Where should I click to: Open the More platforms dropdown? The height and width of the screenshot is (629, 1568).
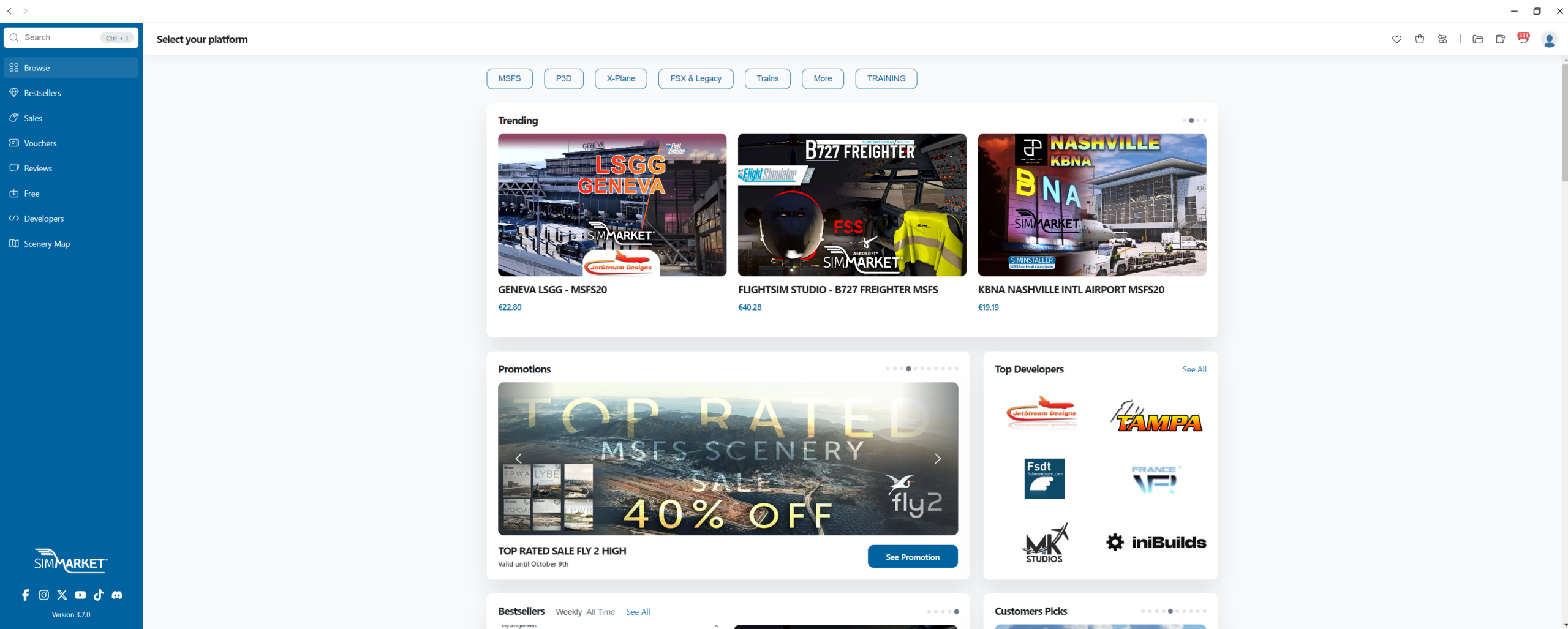(x=823, y=78)
